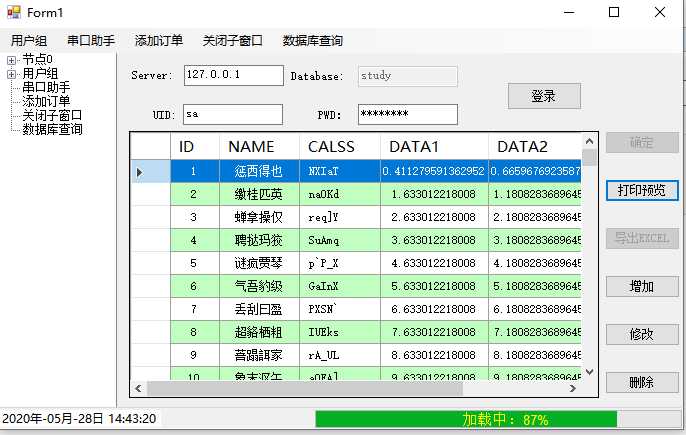
Task: Expand the 用户组 tree node
Action: point(11,74)
